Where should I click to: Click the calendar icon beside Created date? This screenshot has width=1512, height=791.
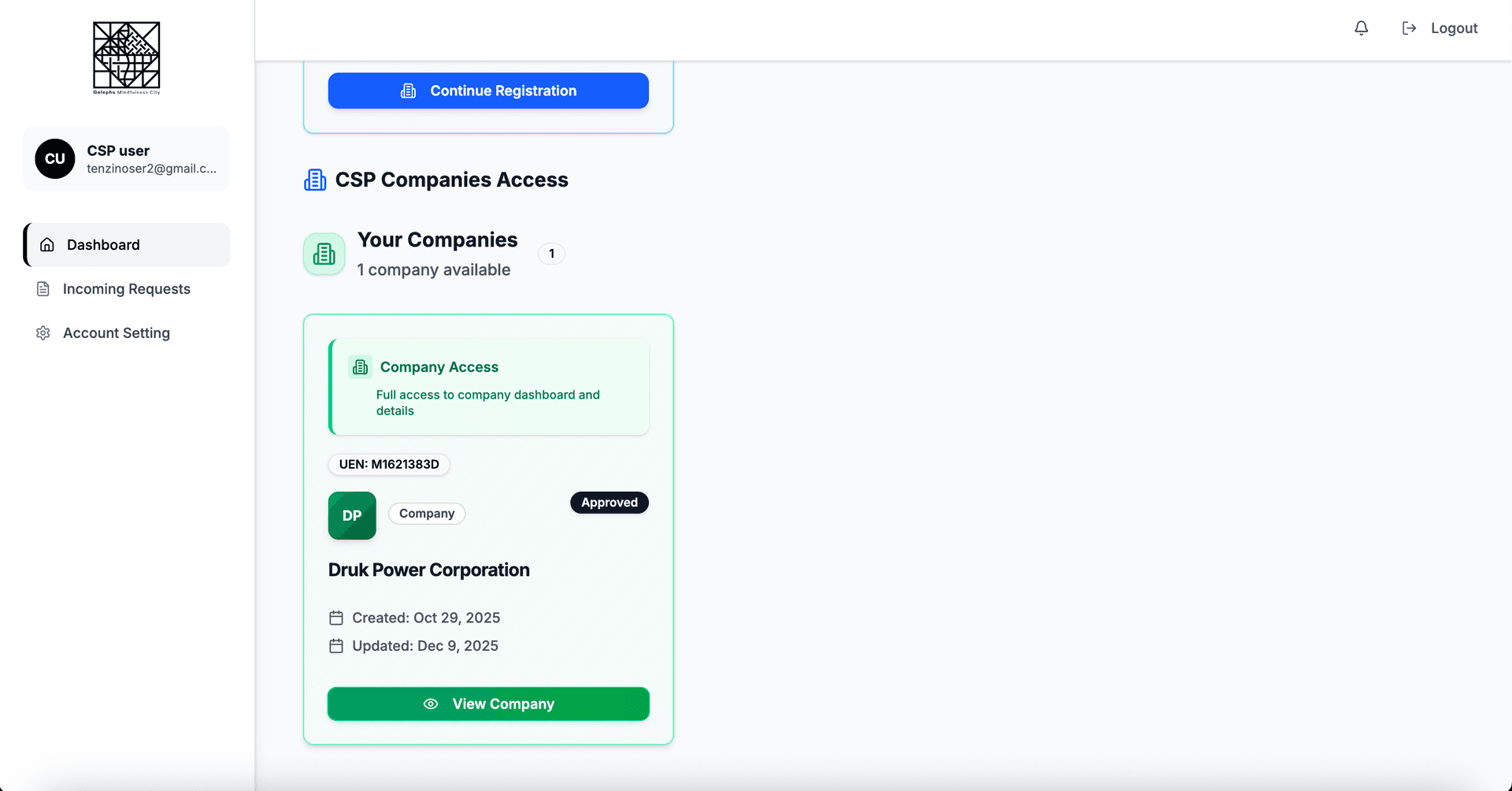337,618
